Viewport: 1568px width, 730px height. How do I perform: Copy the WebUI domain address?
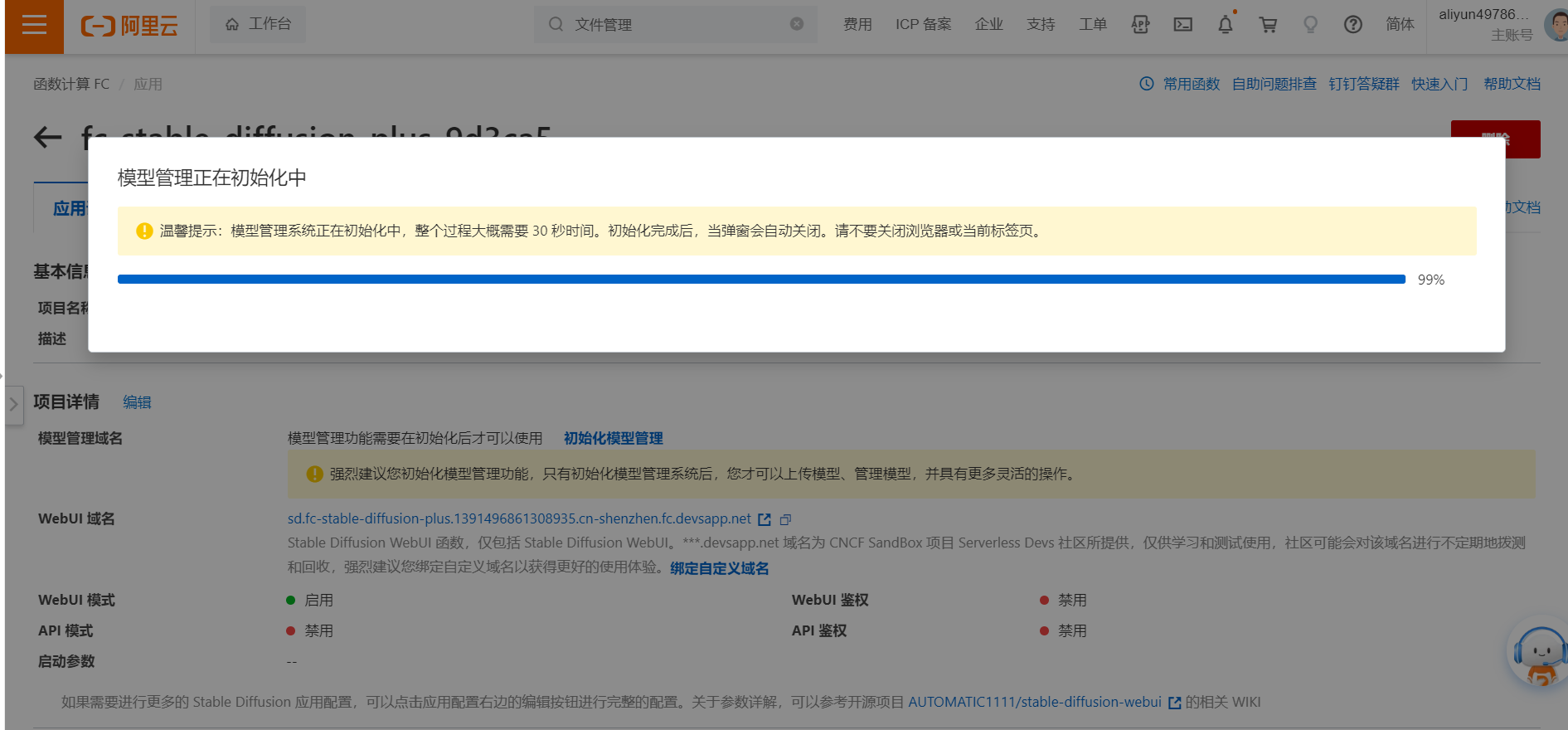(785, 519)
